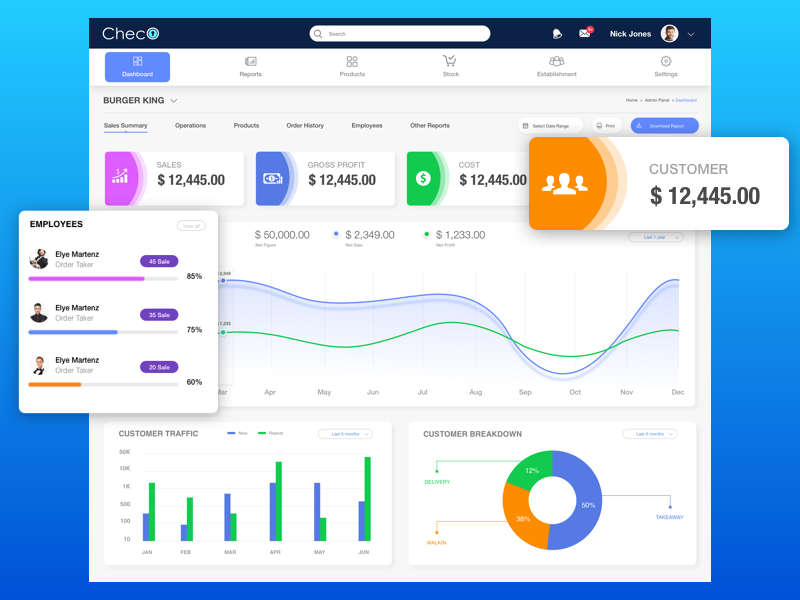Click the 60% orange progress bar

103,385
